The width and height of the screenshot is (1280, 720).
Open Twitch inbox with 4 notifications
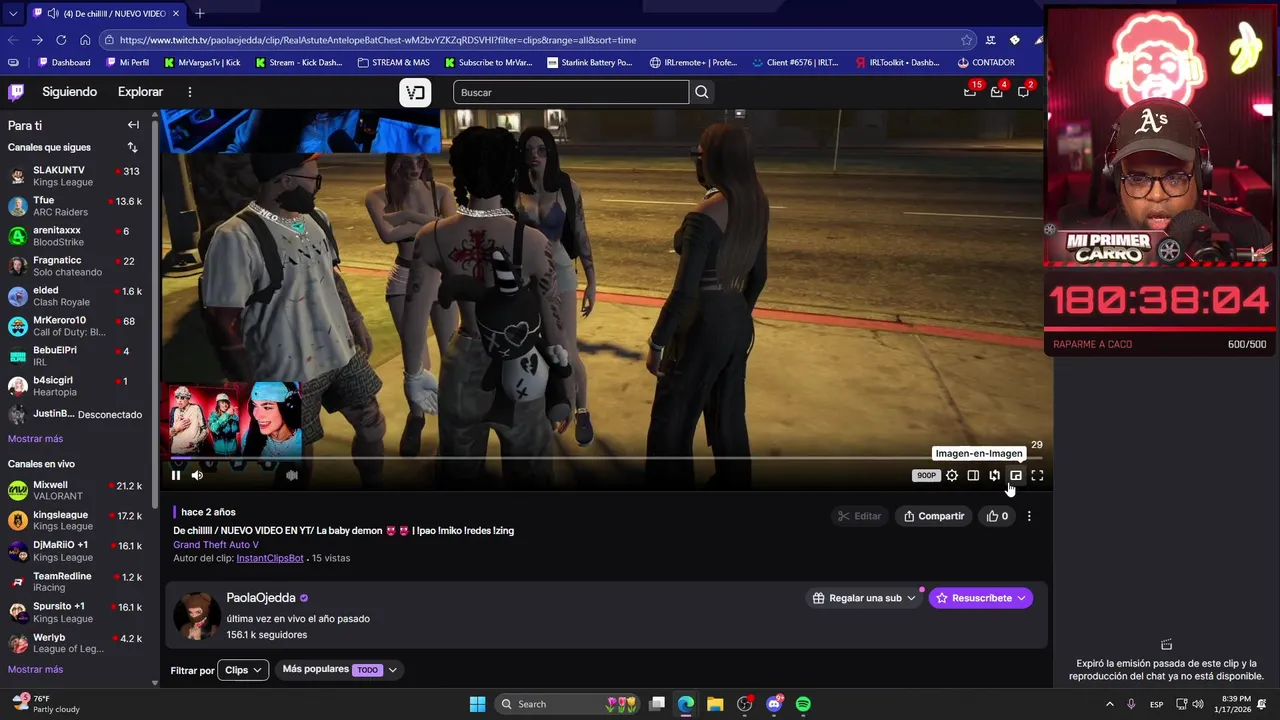[x=997, y=92]
